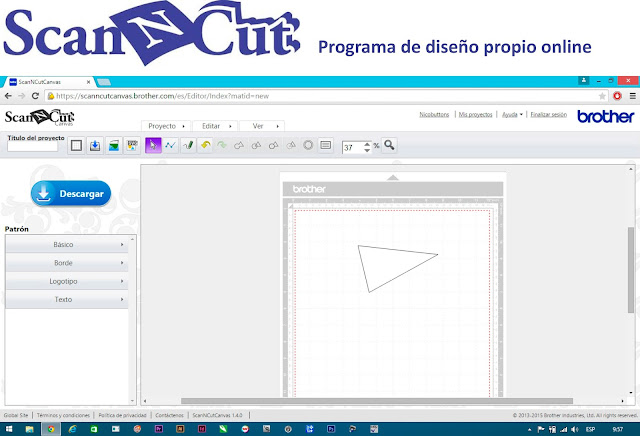Open the Global Site footer link
Viewport: 640px width, 436px height.
click(16, 415)
